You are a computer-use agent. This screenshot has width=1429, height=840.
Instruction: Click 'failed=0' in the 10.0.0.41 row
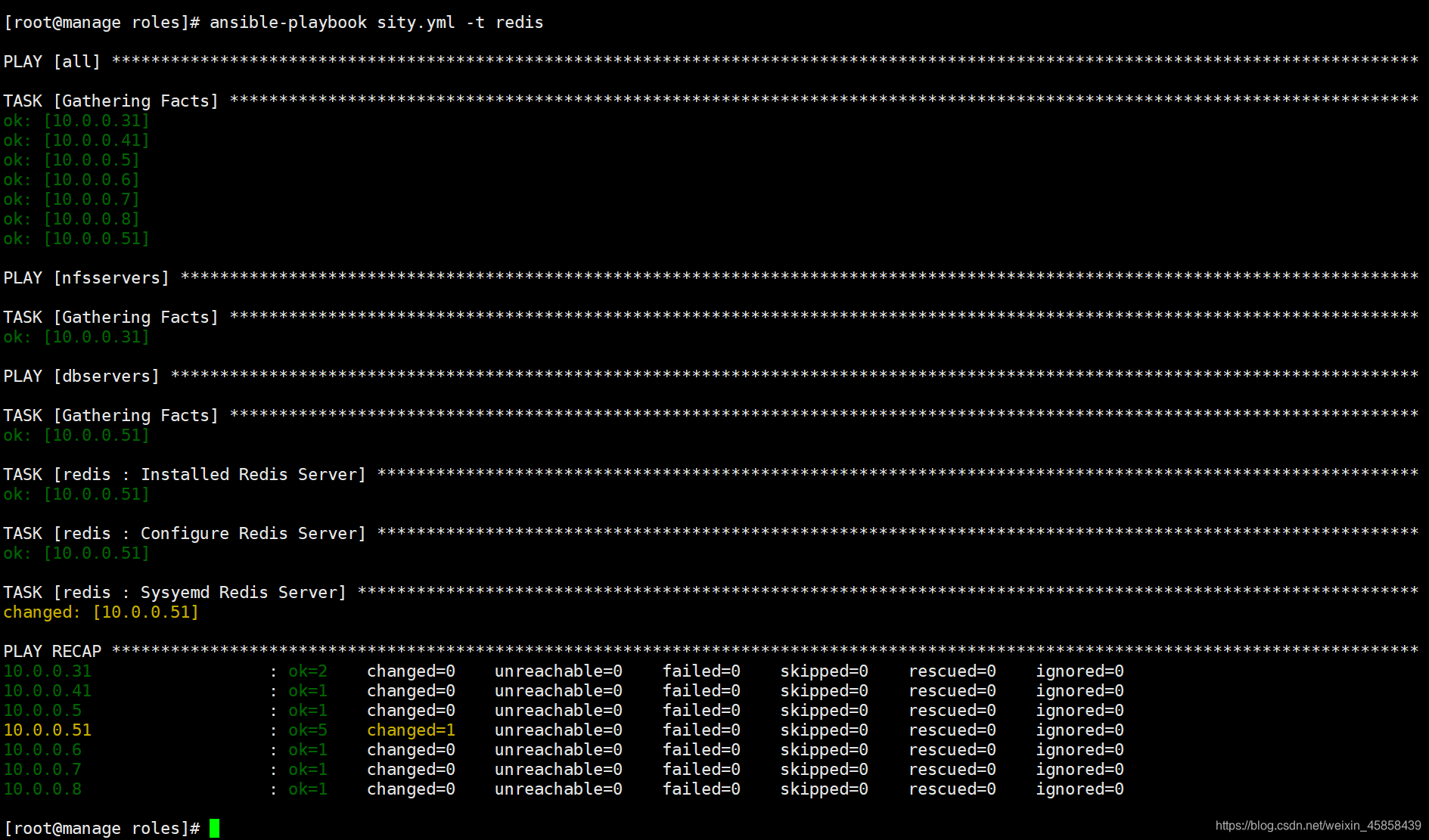tap(701, 691)
